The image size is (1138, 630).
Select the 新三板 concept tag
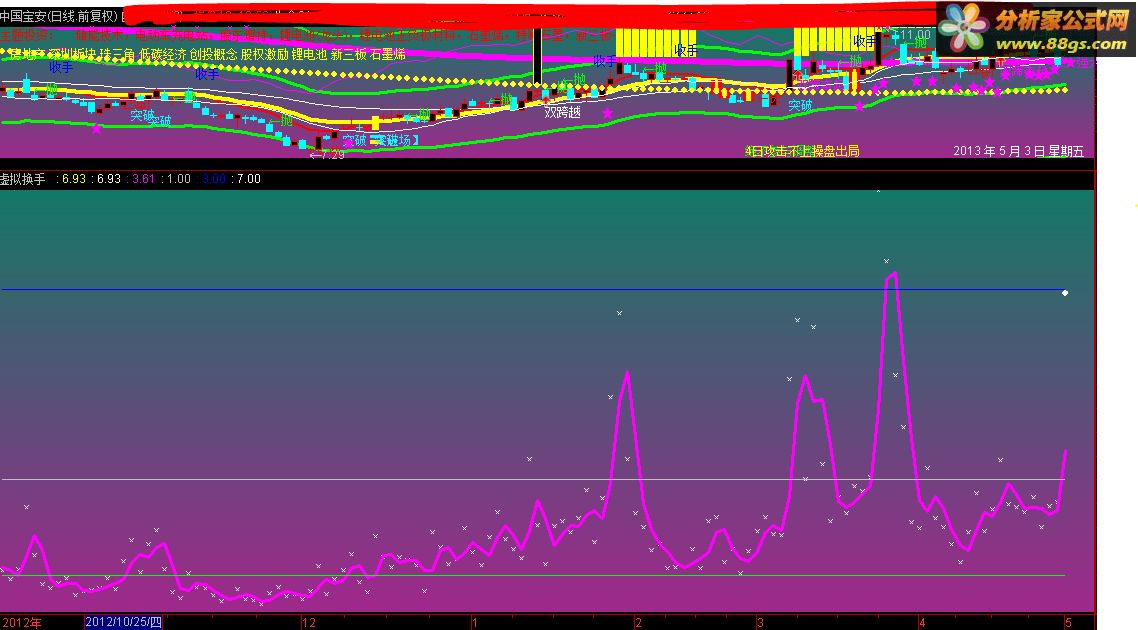(x=348, y=54)
